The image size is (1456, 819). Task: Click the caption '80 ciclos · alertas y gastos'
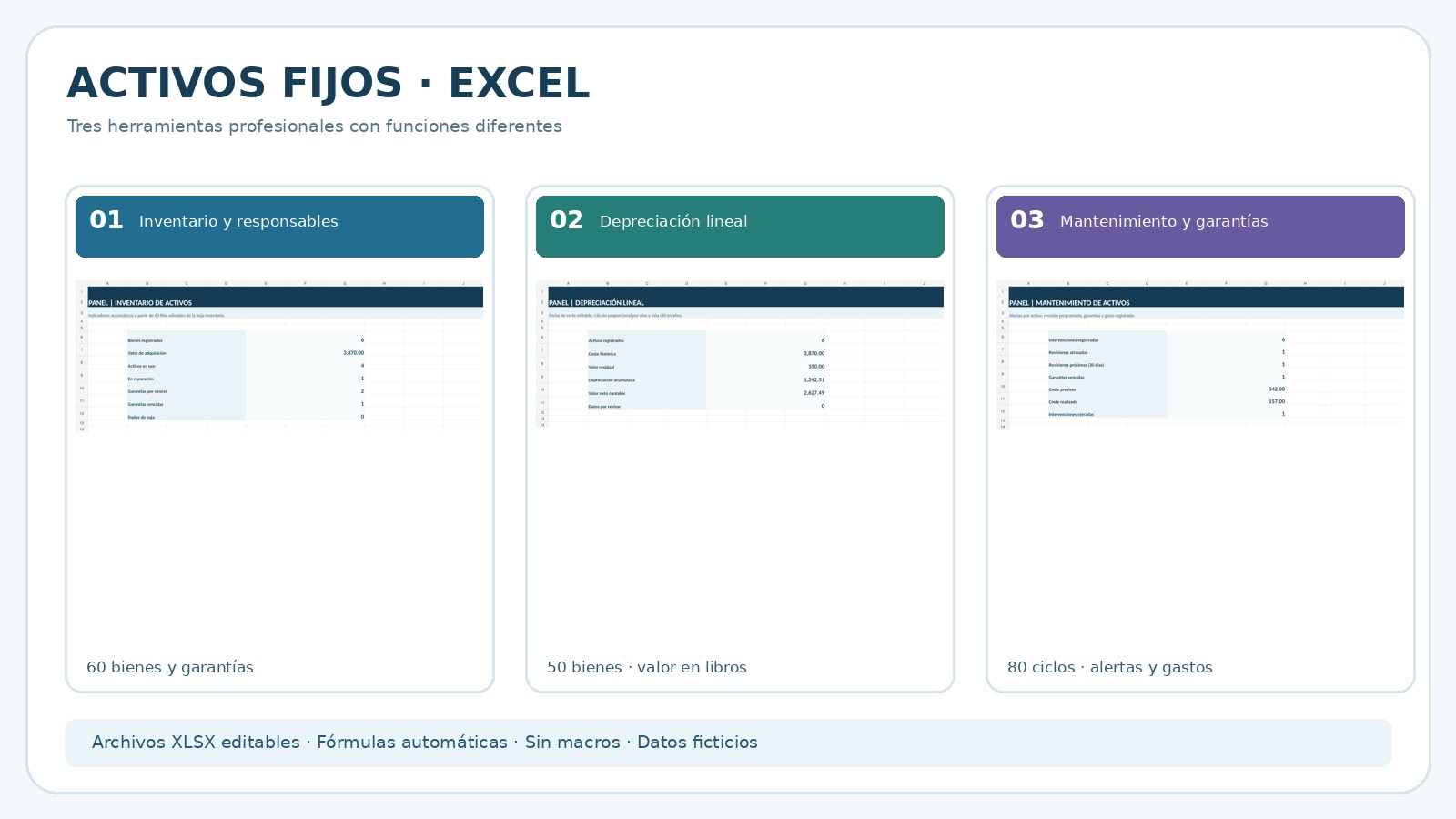click(1110, 667)
